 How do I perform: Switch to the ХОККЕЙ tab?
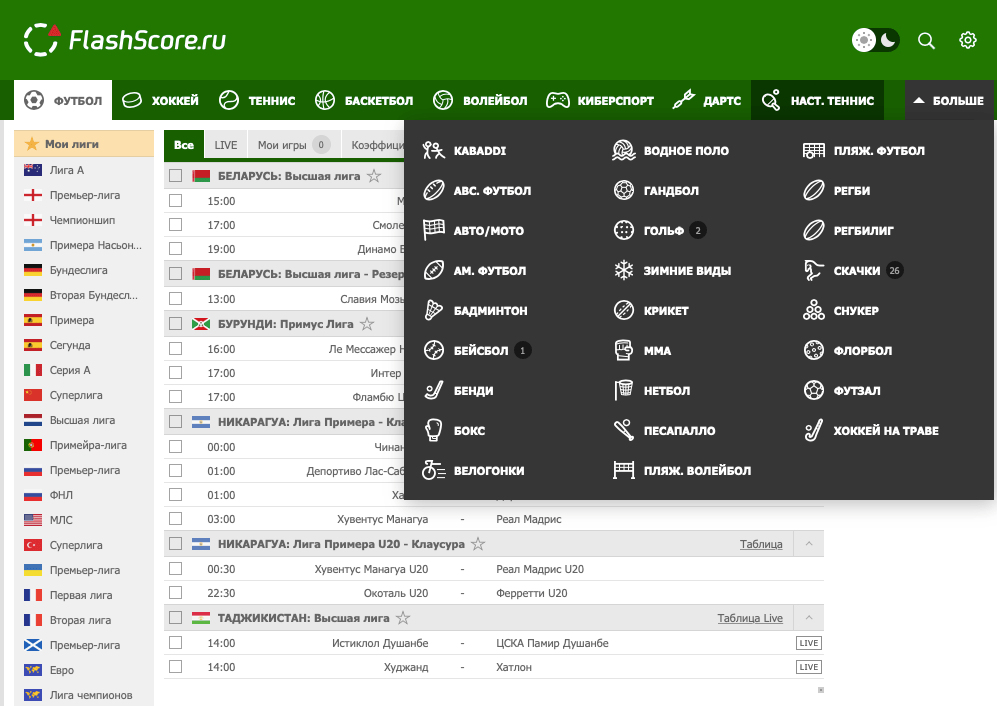click(x=160, y=100)
